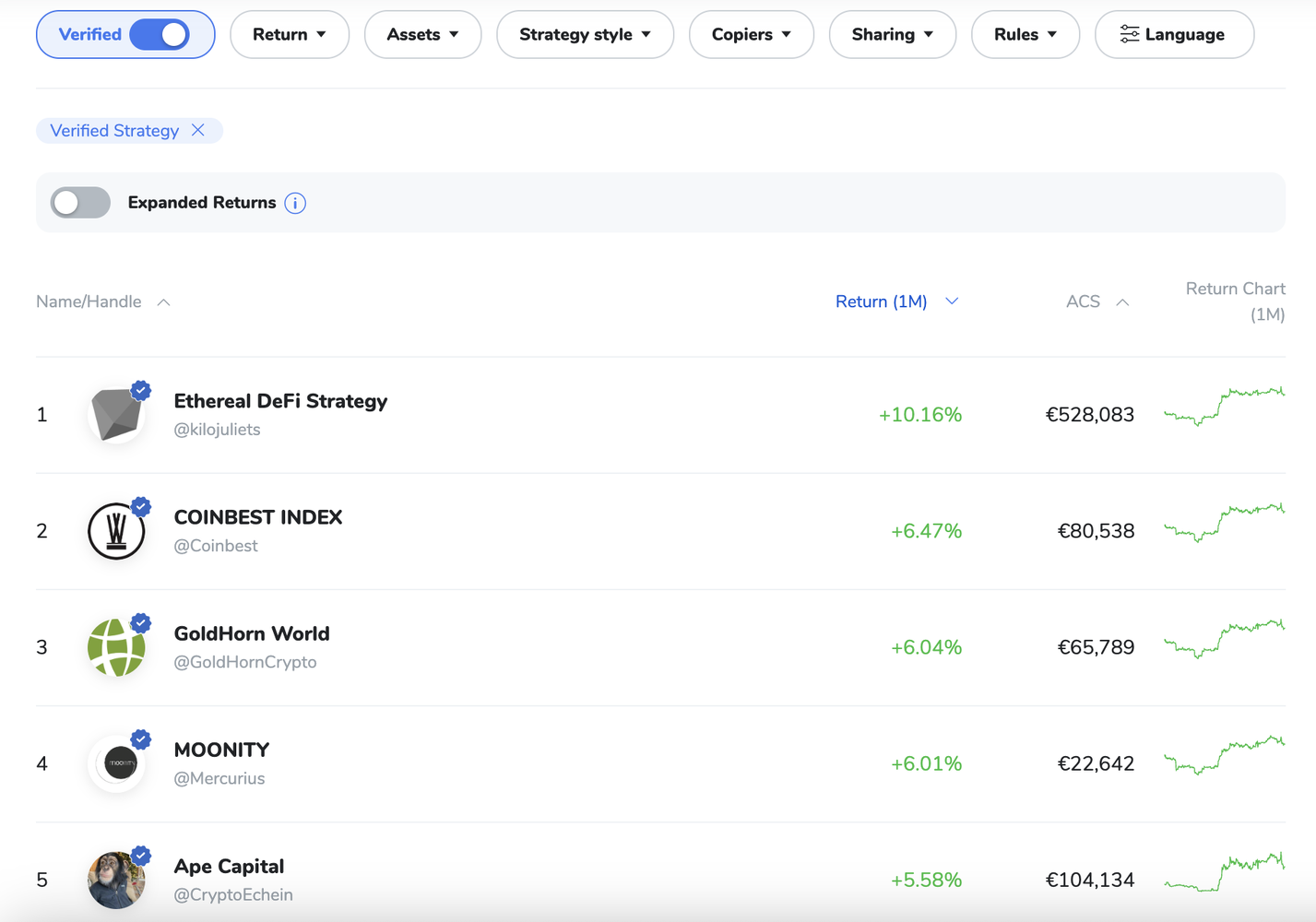
Task: View the COINBEST INDEX return chart
Action: click(x=1224, y=524)
